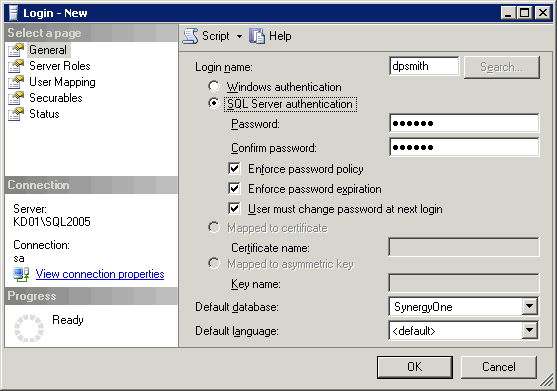Click the OK button
This screenshot has width=557, height=391.
[415, 367]
